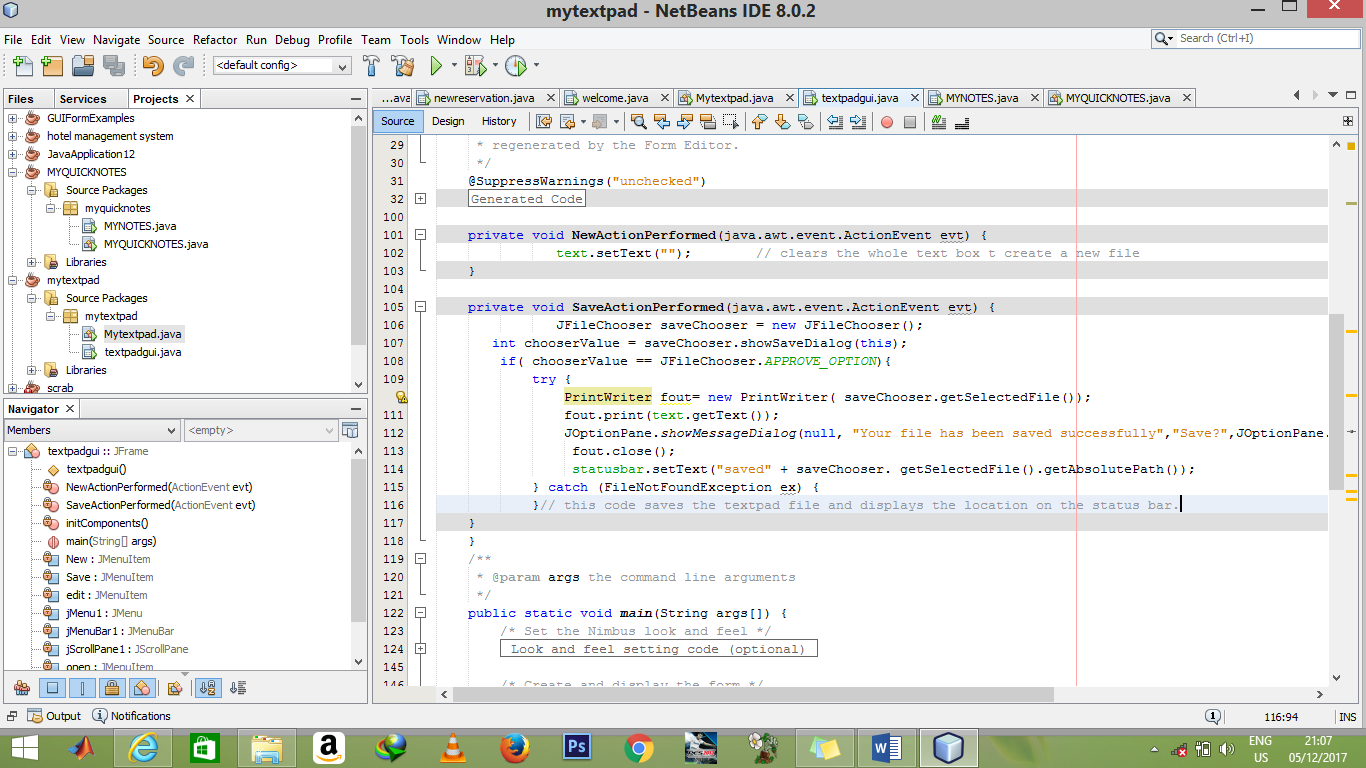Open the Debug menu
This screenshot has height=768, width=1366.
click(x=292, y=40)
